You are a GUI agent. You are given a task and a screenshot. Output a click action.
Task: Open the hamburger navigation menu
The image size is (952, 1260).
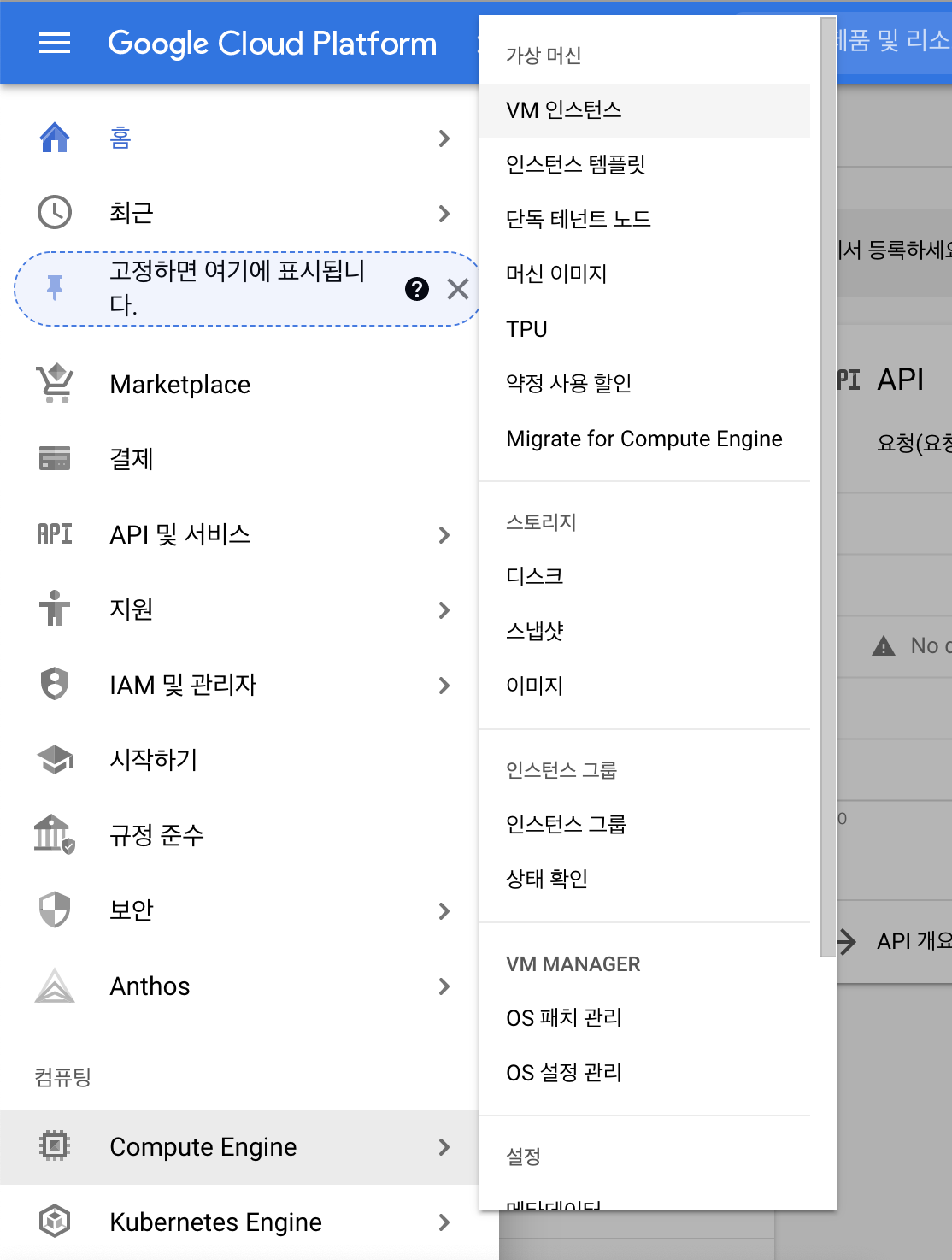(x=55, y=43)
